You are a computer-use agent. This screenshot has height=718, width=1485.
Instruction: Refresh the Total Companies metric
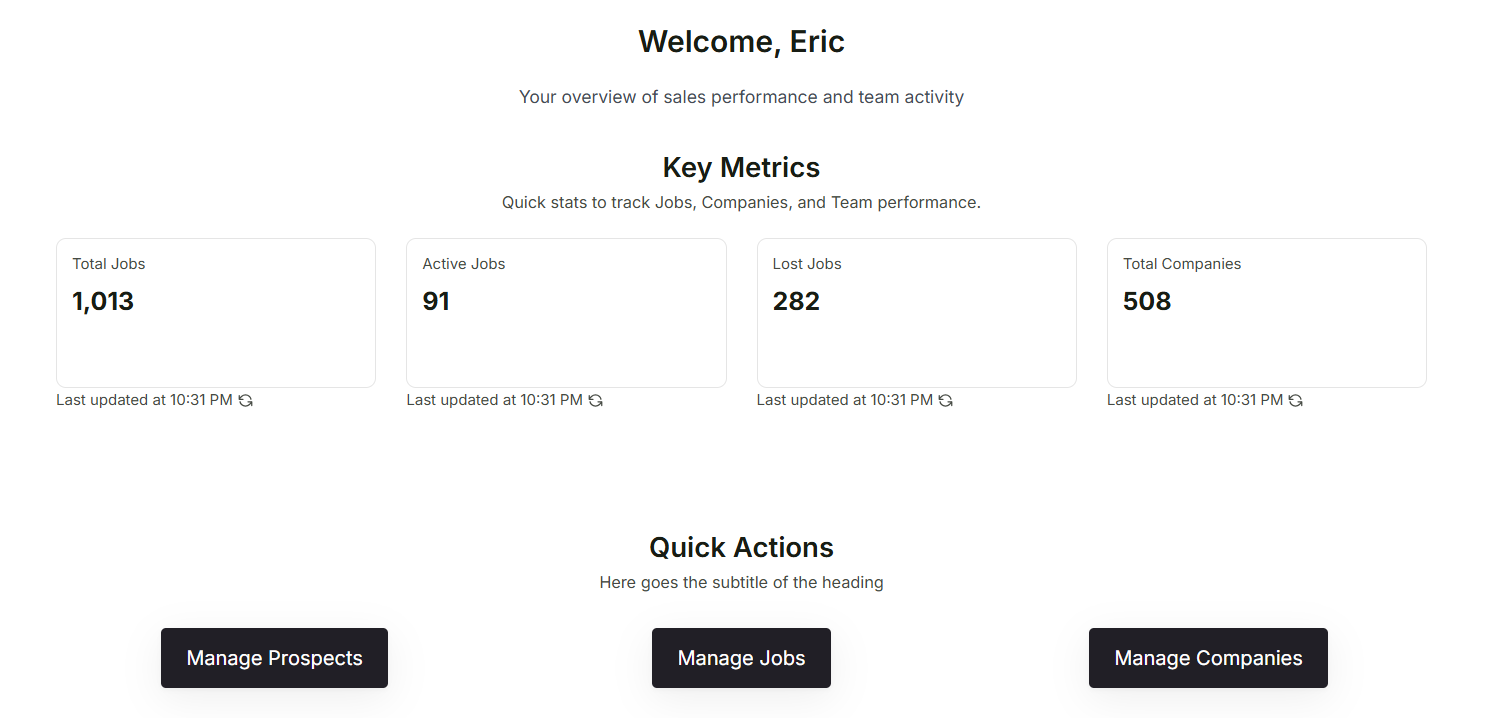tap(1296, 400)
